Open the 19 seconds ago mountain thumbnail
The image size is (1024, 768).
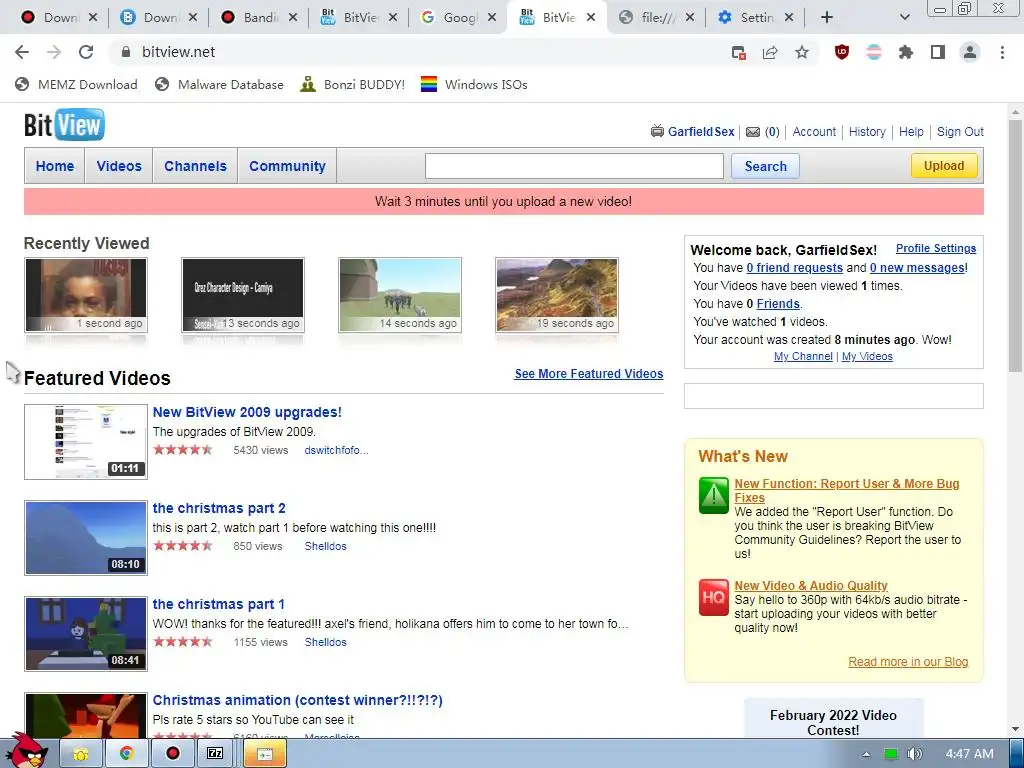click(556, 295)
